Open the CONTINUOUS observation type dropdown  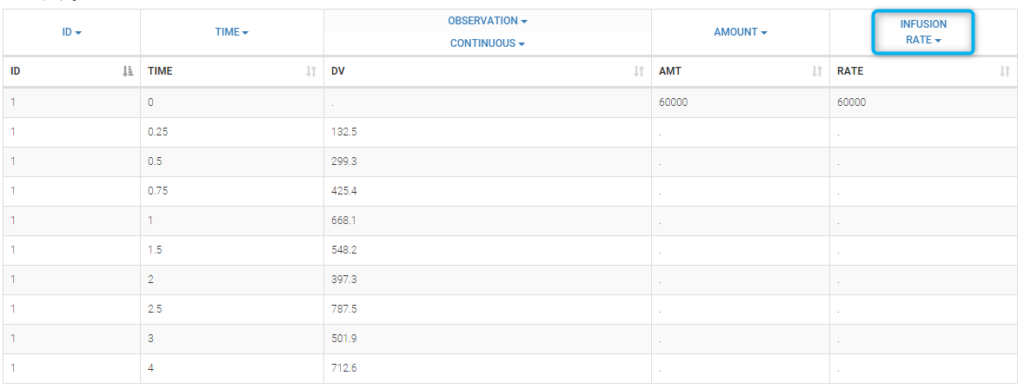[487, 44]
